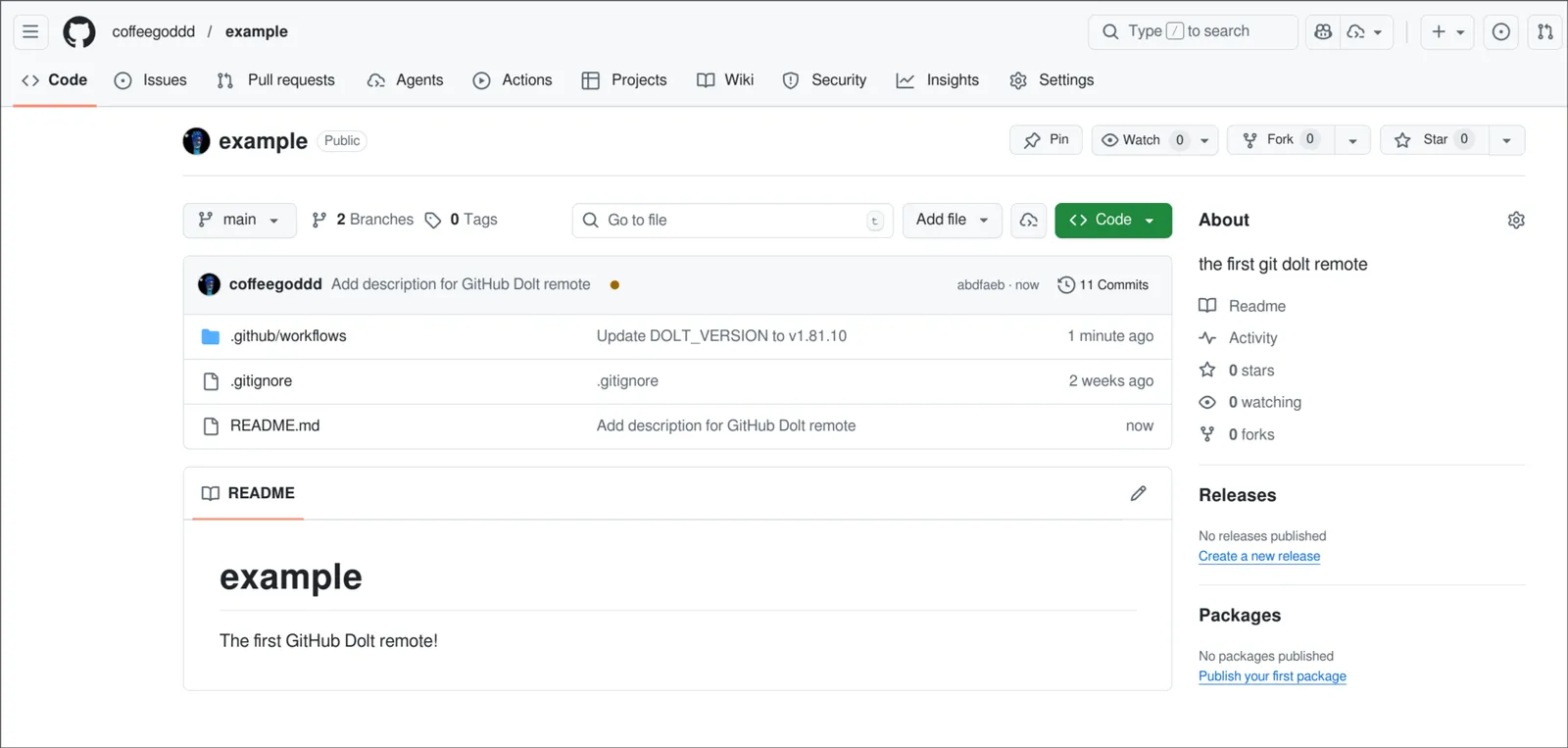Click the fork icon next to 0 forks
The width and height of the screenshot is (1568, 748).
1207,434
